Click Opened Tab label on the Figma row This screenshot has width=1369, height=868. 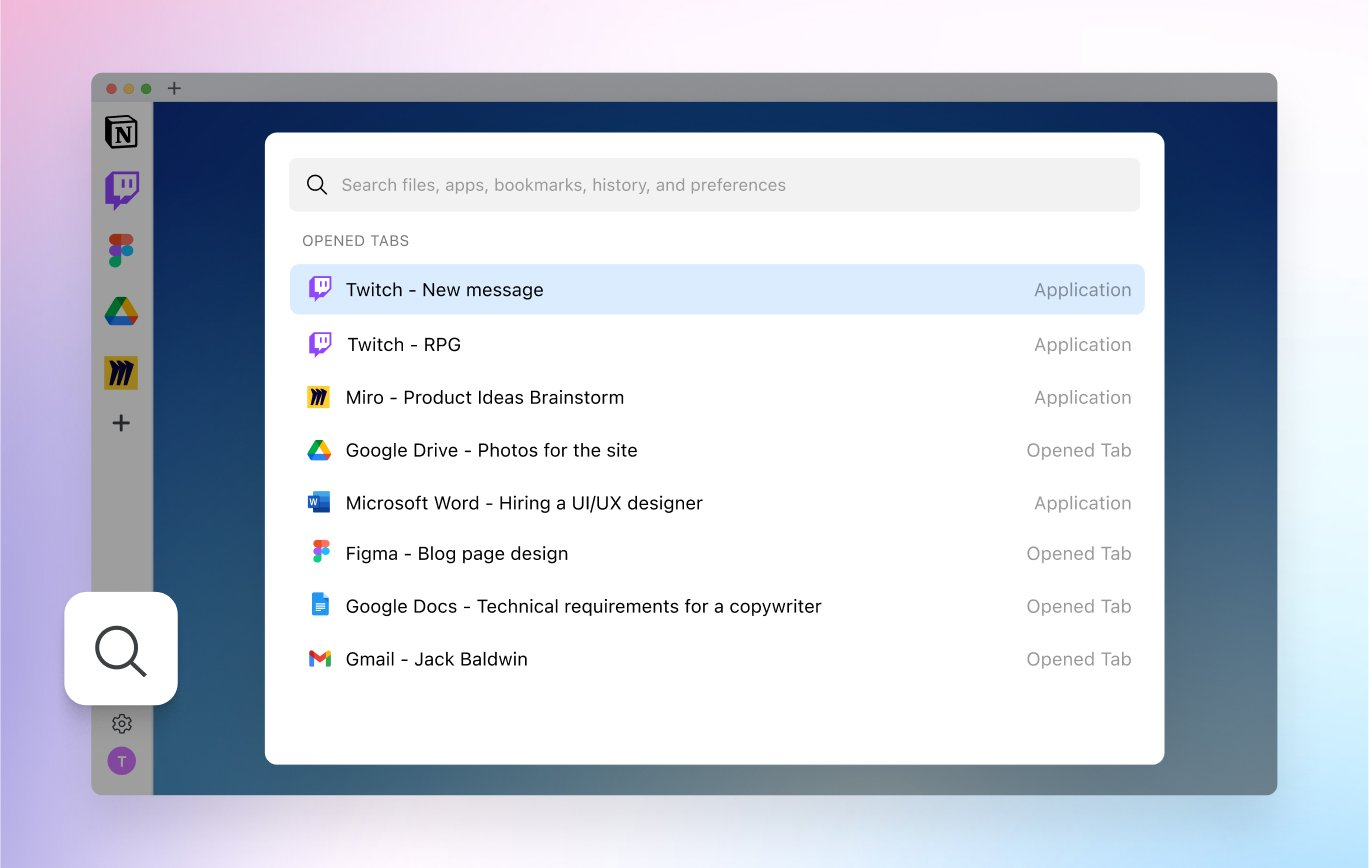coord(1079,554)
